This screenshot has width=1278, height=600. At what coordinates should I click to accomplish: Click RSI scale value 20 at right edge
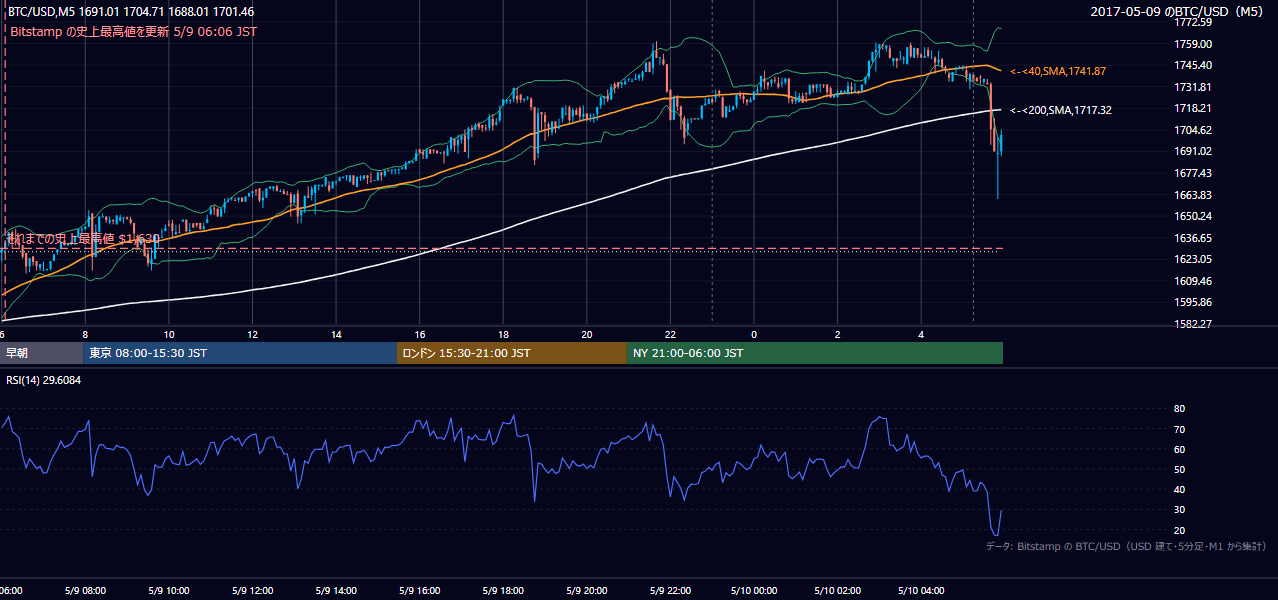[1179, 530]
